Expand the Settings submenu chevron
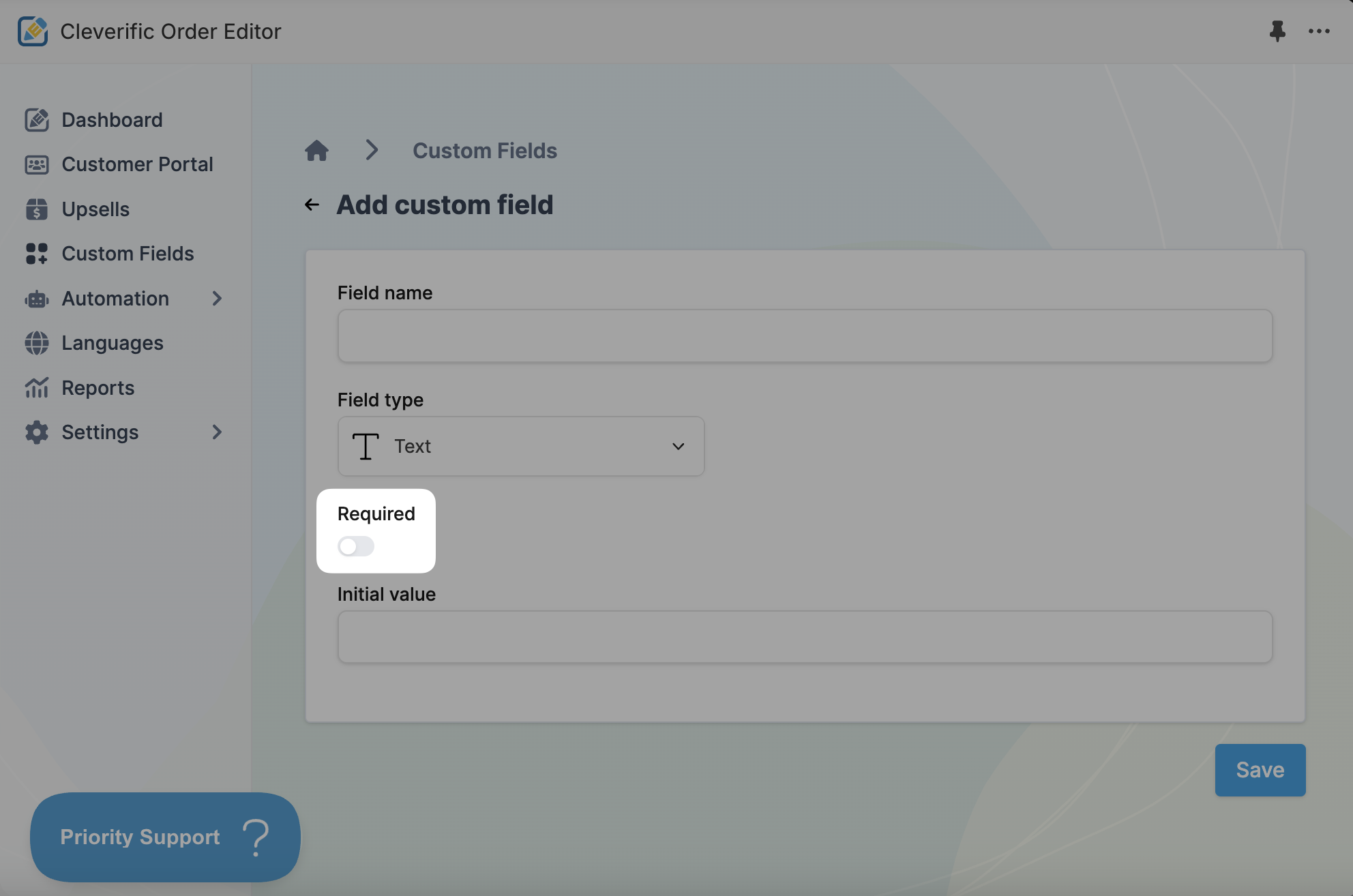The width and height of the screenshot is (1353, 896). [217, 432]
